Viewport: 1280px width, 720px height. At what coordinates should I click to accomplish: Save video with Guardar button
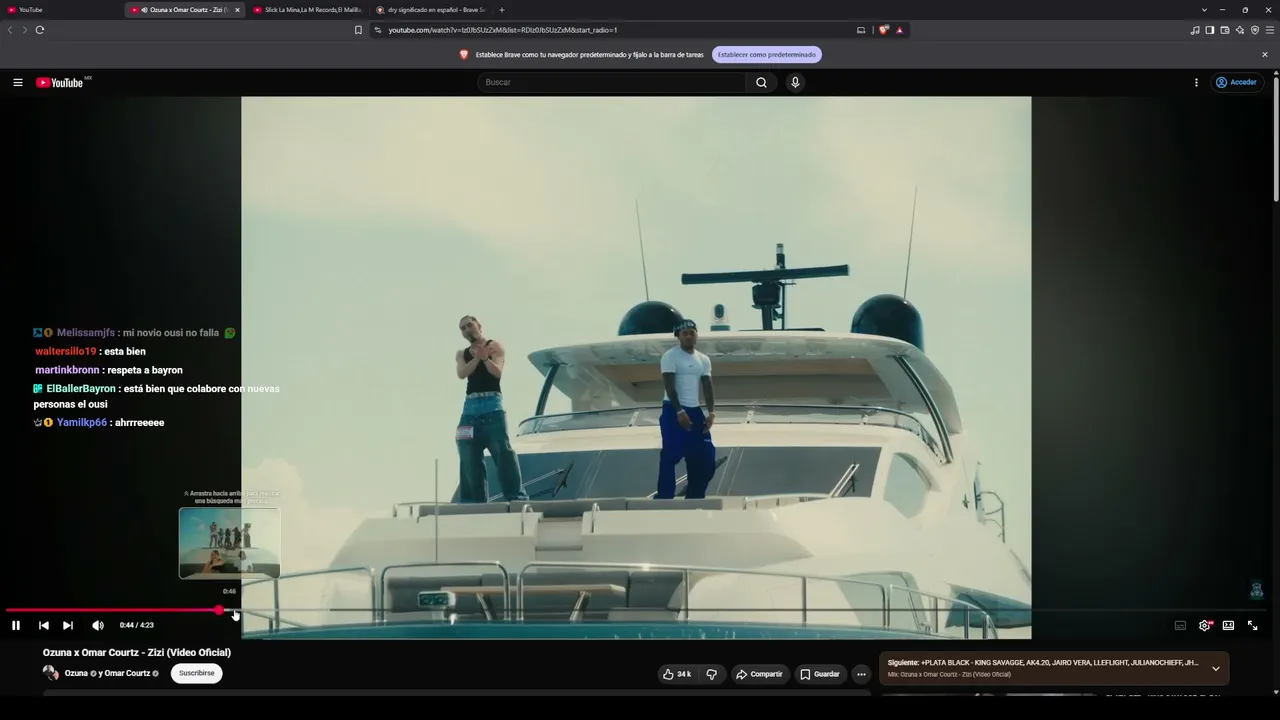(x=819, y=674)
